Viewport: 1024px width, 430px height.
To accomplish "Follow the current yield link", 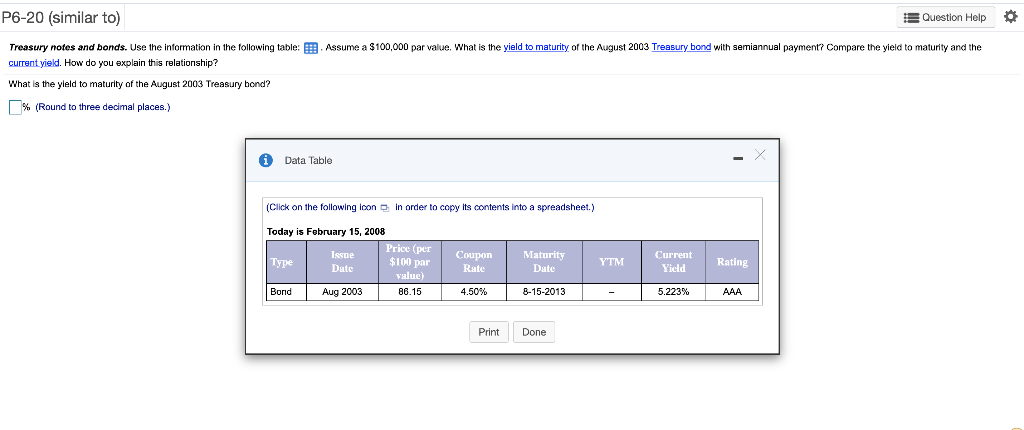I will coord(35,63).
